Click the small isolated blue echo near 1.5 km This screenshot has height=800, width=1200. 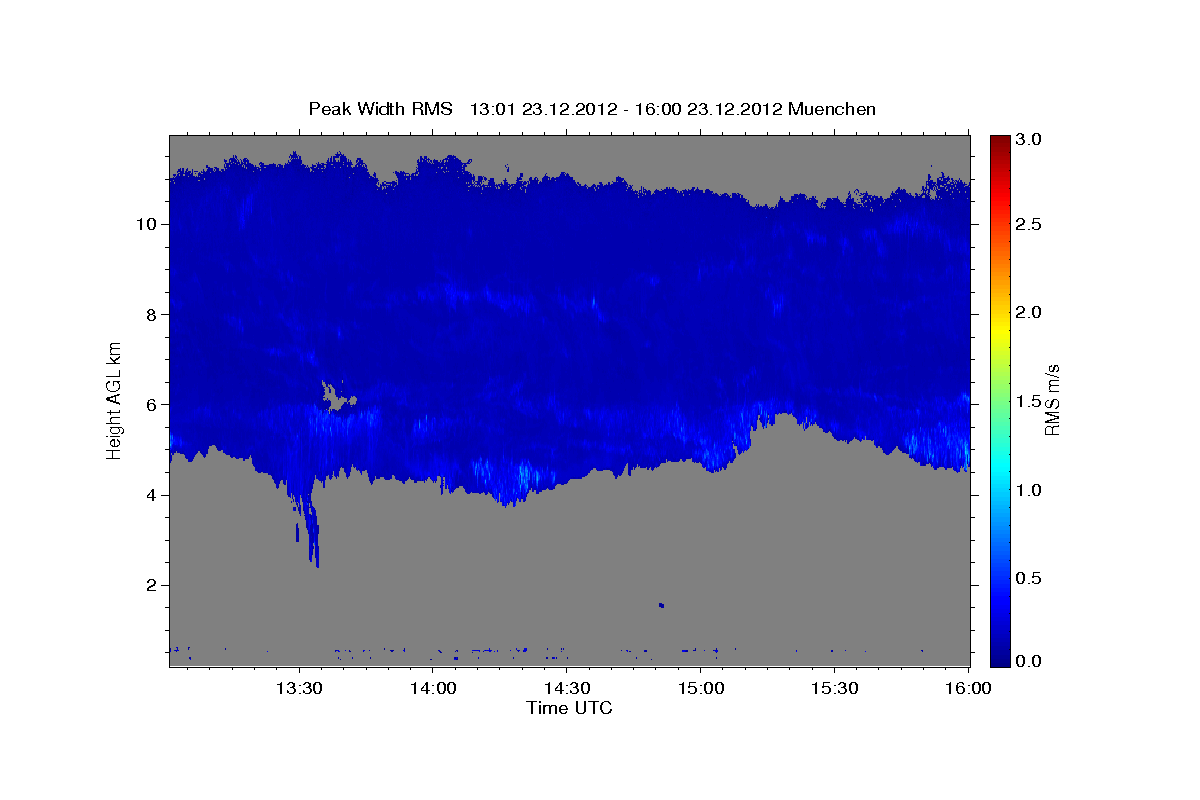661,605
